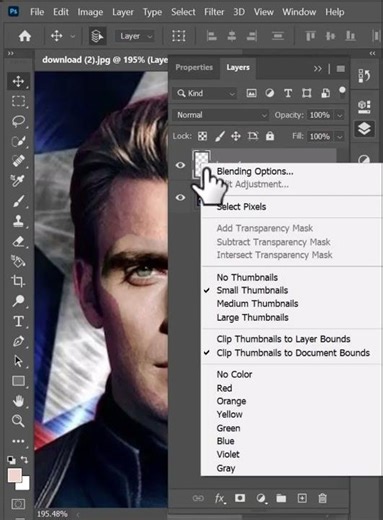The image size is (383, 520).
Task: Click the Home icon in options bar
Action: (25, 36)
